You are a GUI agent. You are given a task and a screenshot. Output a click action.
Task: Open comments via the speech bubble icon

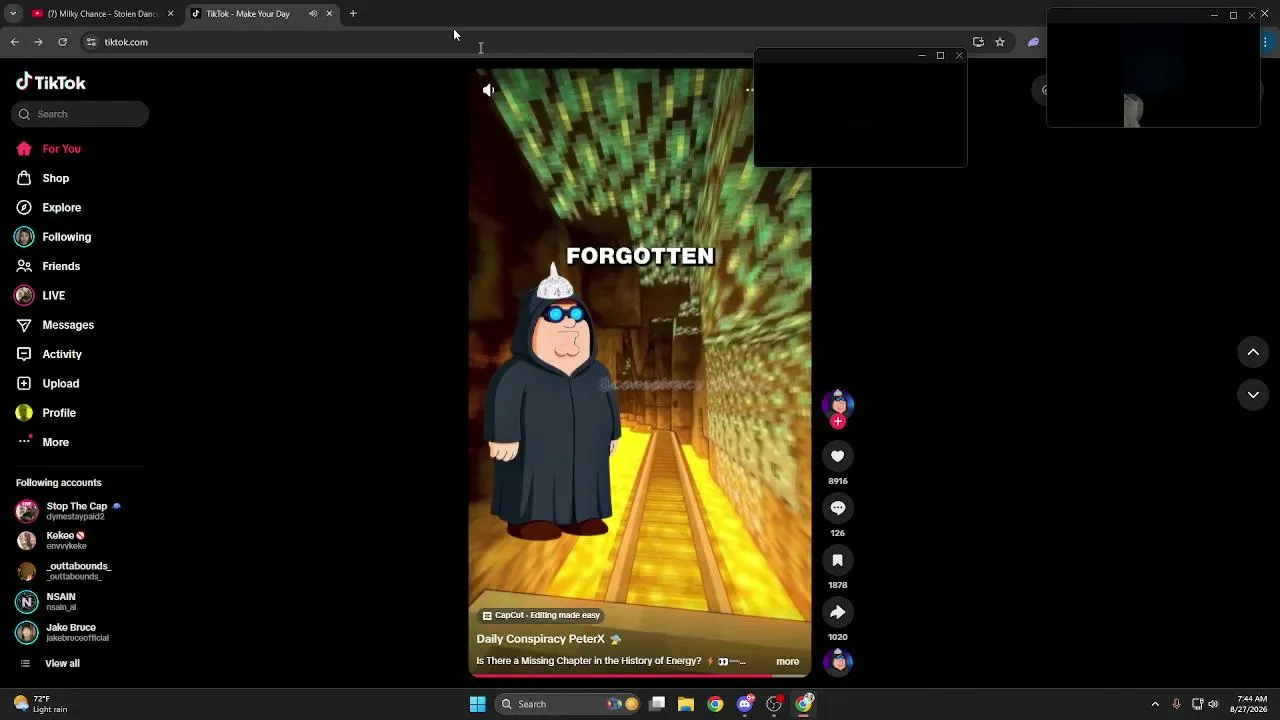[x=838, y=508]
